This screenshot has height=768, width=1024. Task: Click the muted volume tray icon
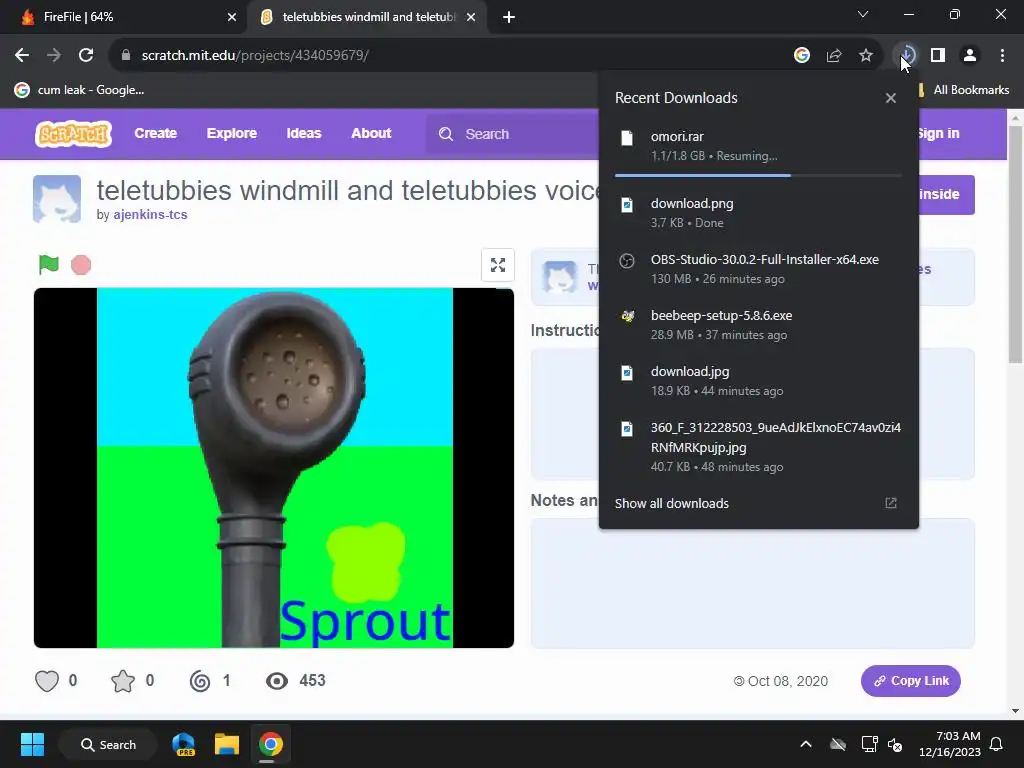click(895, 744)
